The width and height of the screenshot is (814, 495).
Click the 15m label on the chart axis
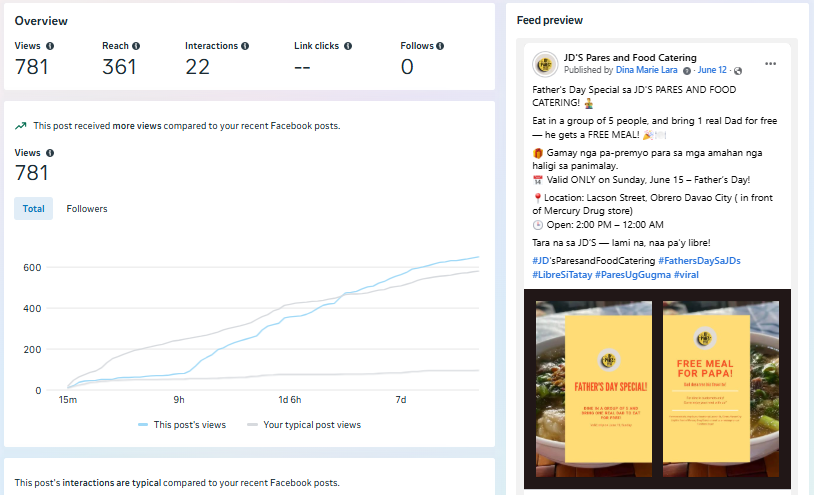(67, 400)
